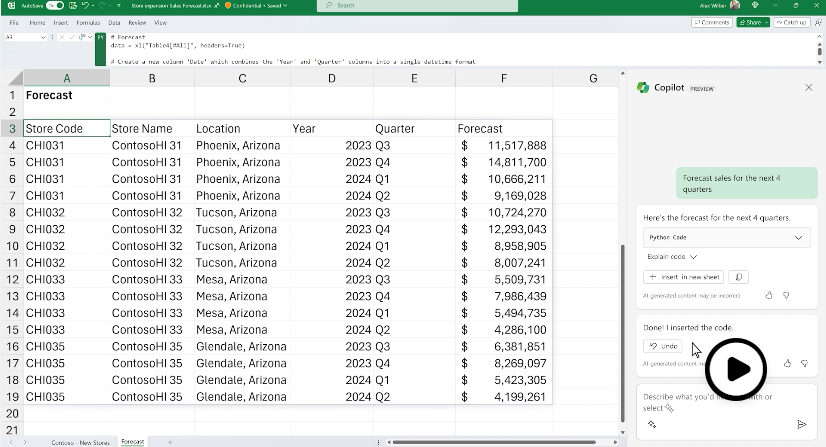
Task: Open the File menu
Action: [x=14, y=23]
